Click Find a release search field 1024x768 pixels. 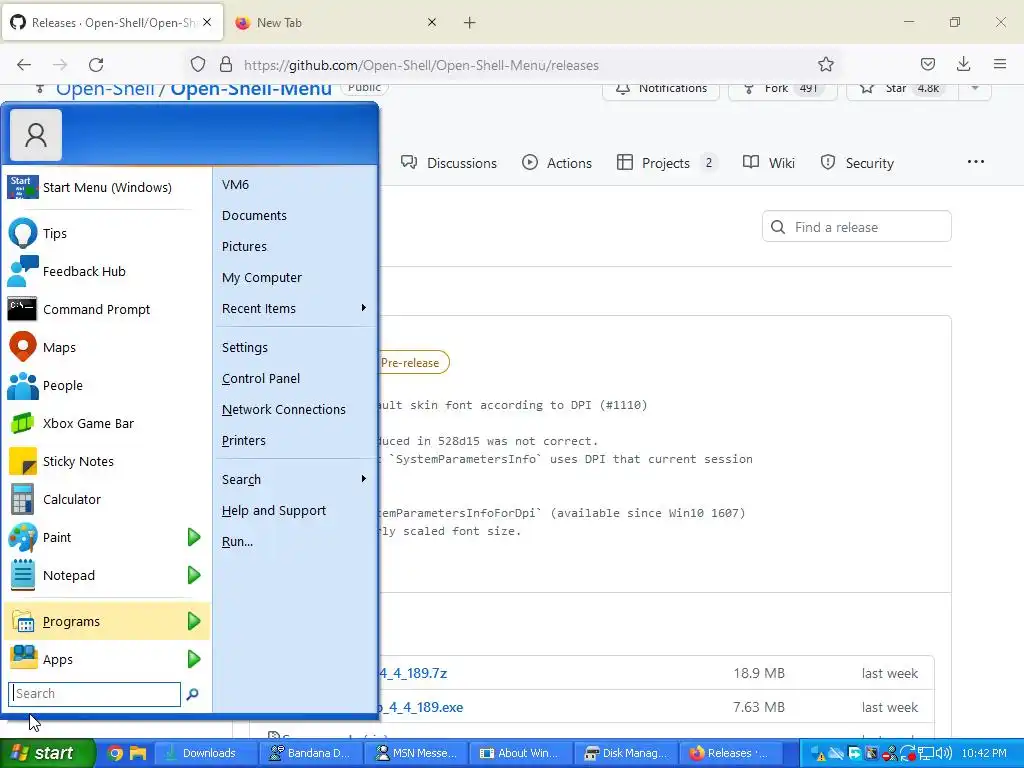click(x=857, y=227)
